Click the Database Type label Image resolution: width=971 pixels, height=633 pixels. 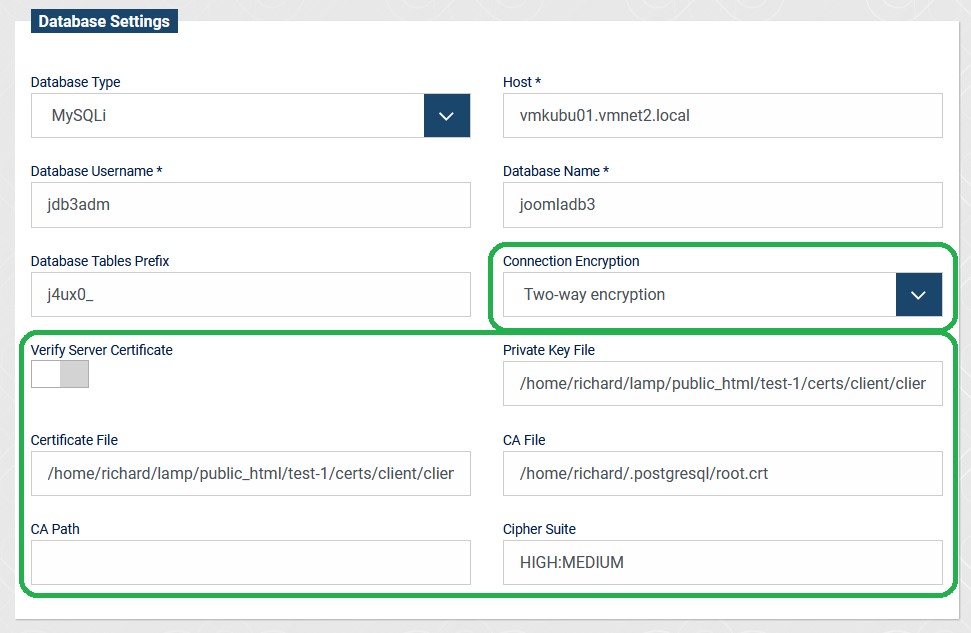coord(76,82)
